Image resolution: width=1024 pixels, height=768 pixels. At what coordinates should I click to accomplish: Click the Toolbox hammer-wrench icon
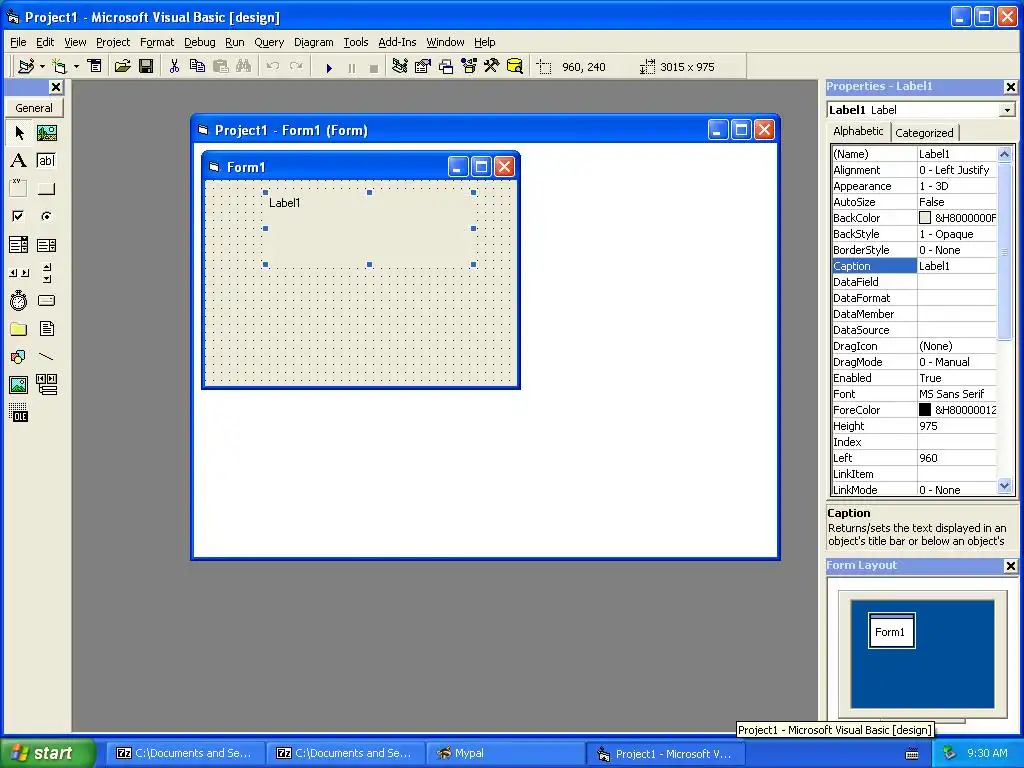click(491, 67)
